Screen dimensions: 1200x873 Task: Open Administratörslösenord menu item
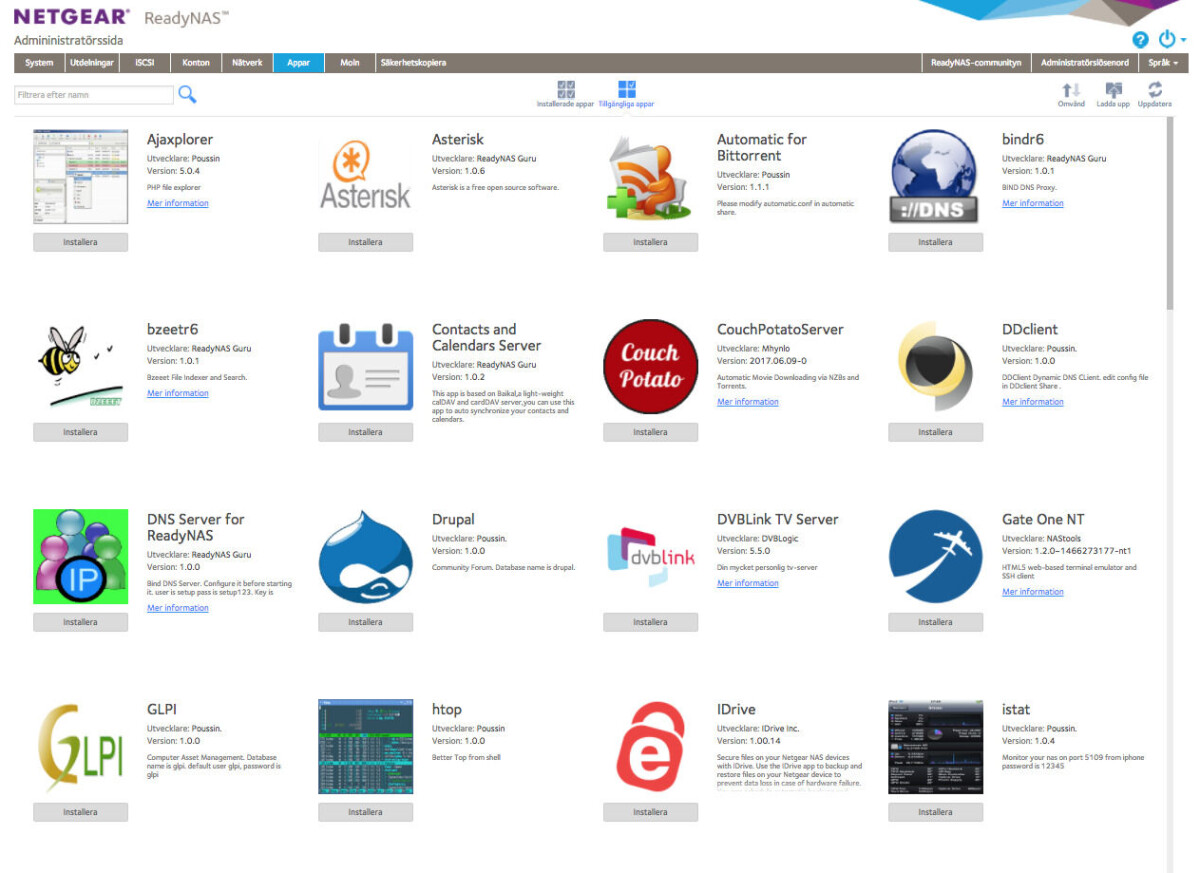click(x=1085, y=63)
